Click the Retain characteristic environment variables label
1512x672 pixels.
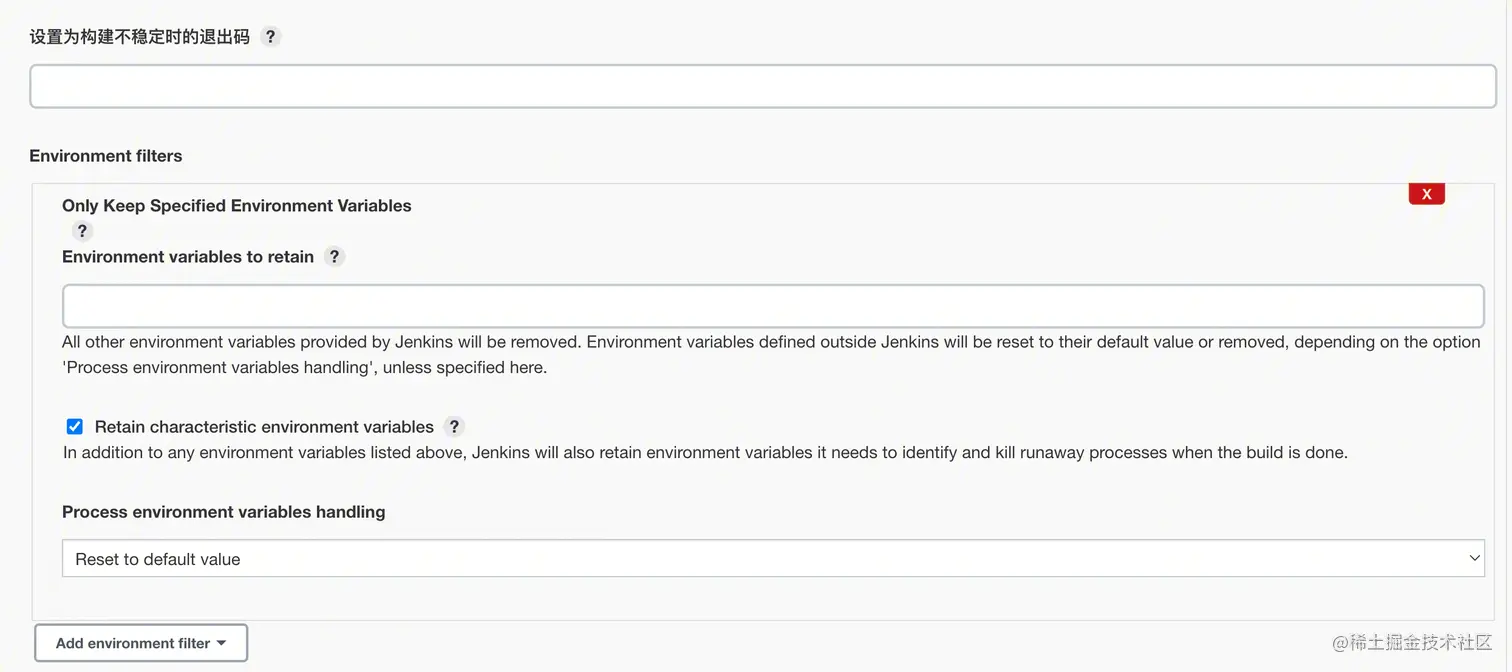(x=264, y=427)
